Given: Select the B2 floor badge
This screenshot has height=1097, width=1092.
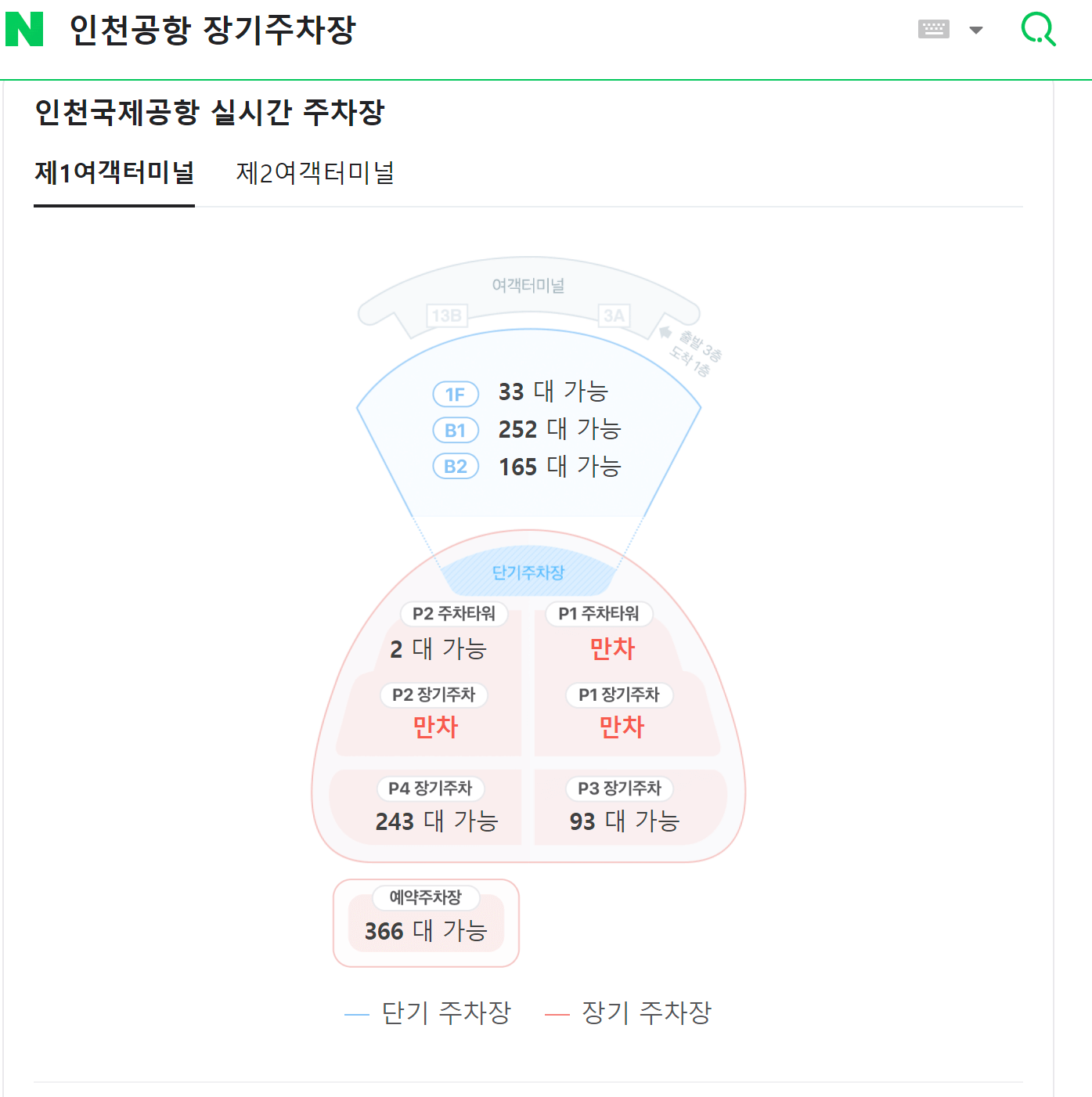Looking at the screenshot, I should pos(455,466).
